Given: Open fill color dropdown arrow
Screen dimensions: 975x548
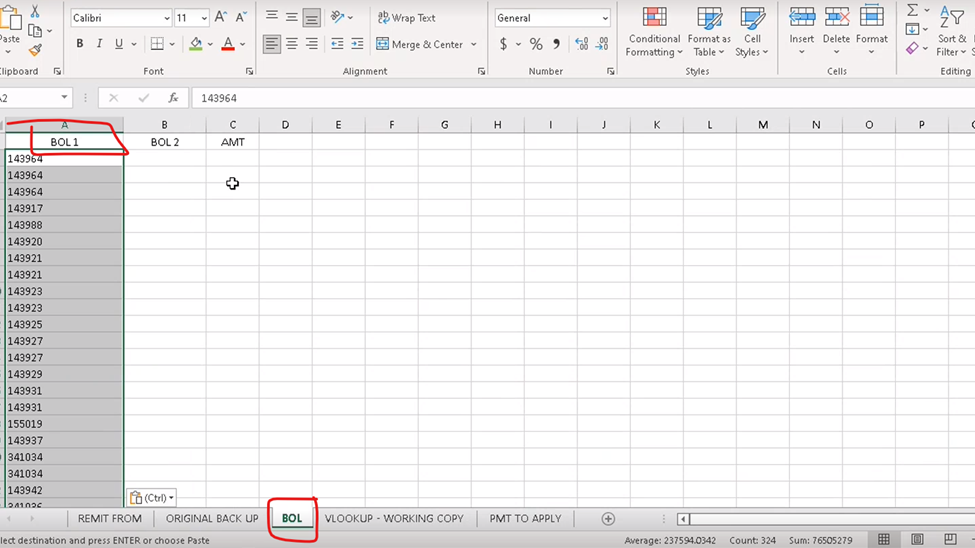Looking at the screenshot, I should tap(210, 44).
